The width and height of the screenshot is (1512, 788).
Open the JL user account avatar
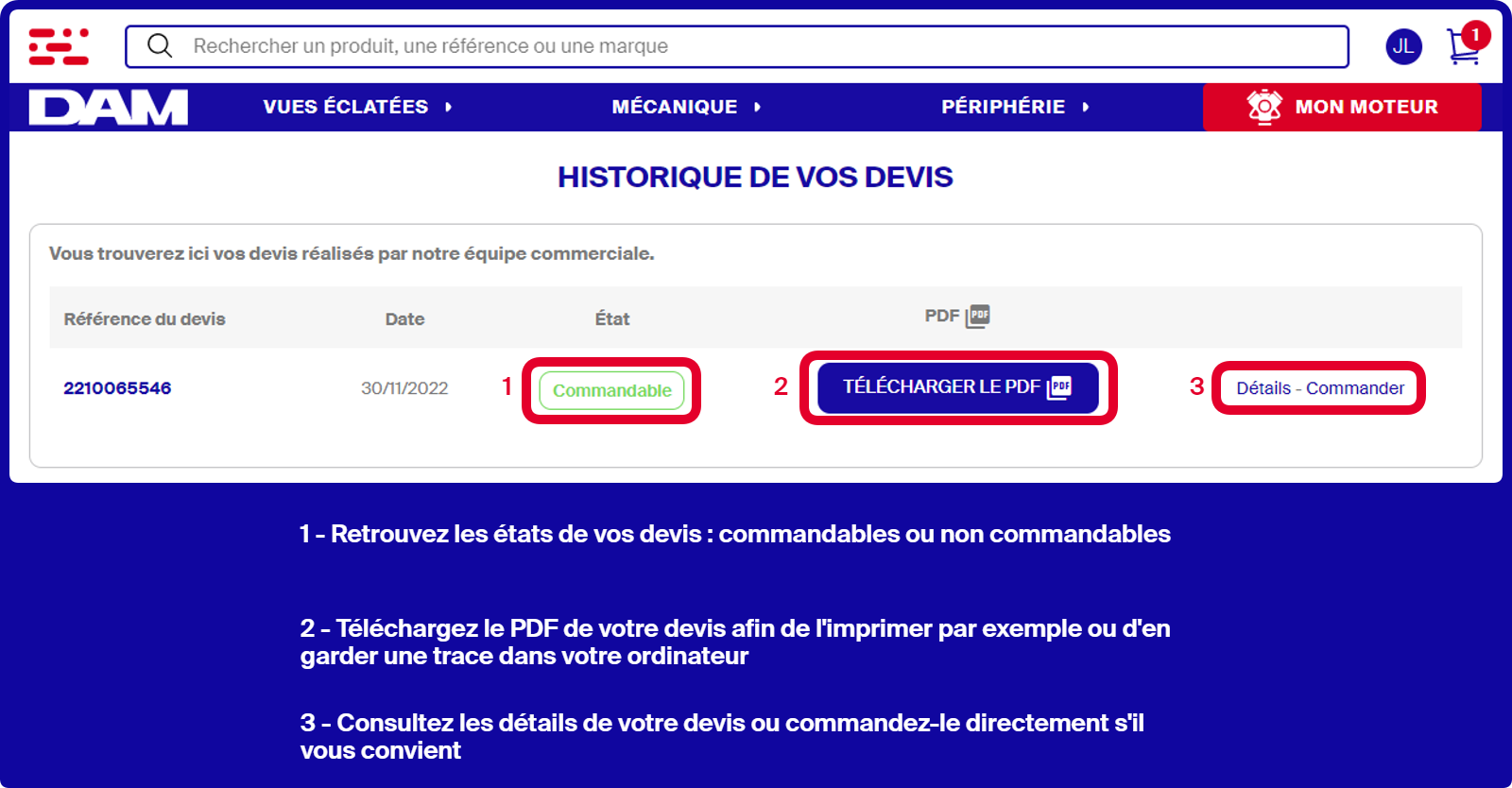point(1403,46)
